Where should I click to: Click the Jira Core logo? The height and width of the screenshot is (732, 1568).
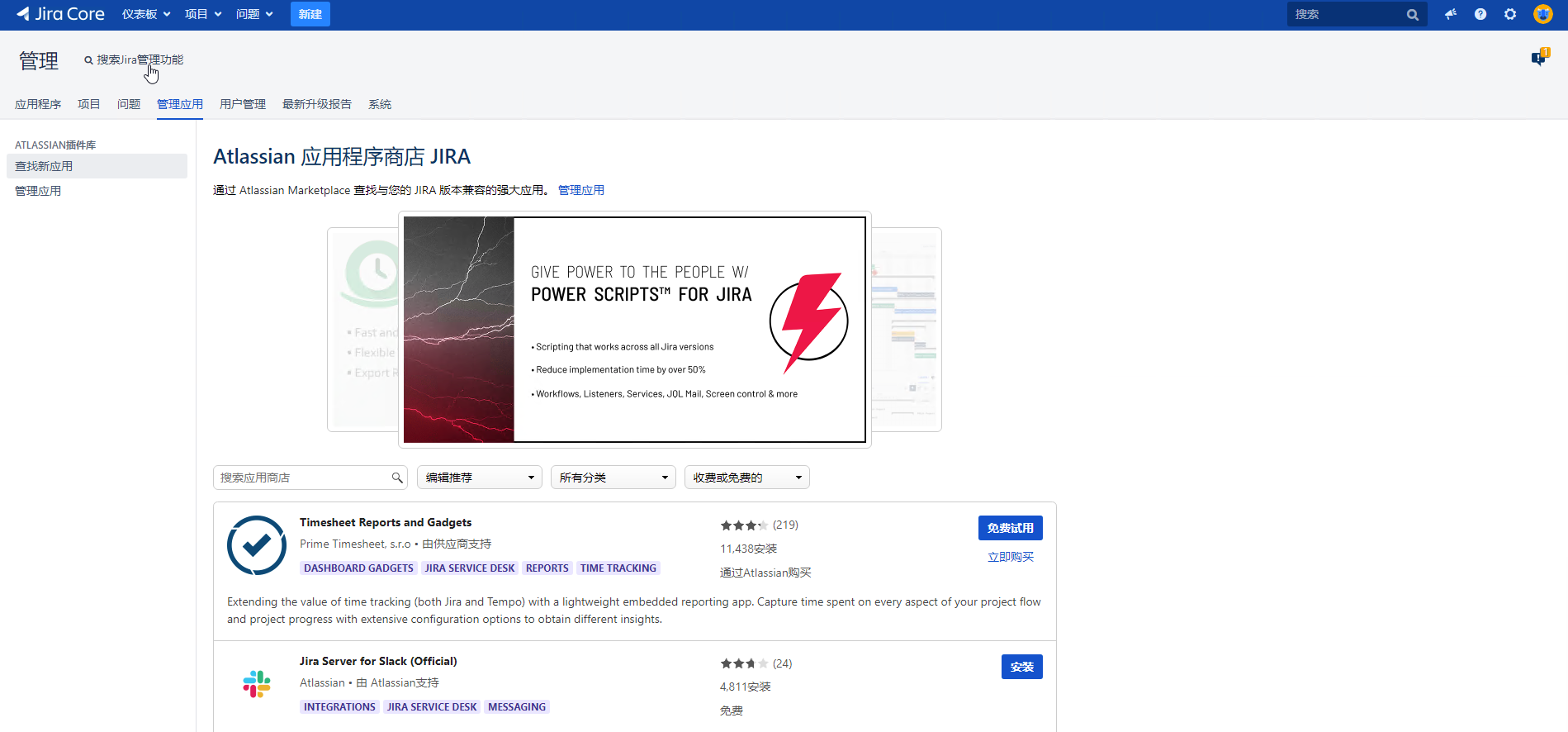(x=60, y=14)
